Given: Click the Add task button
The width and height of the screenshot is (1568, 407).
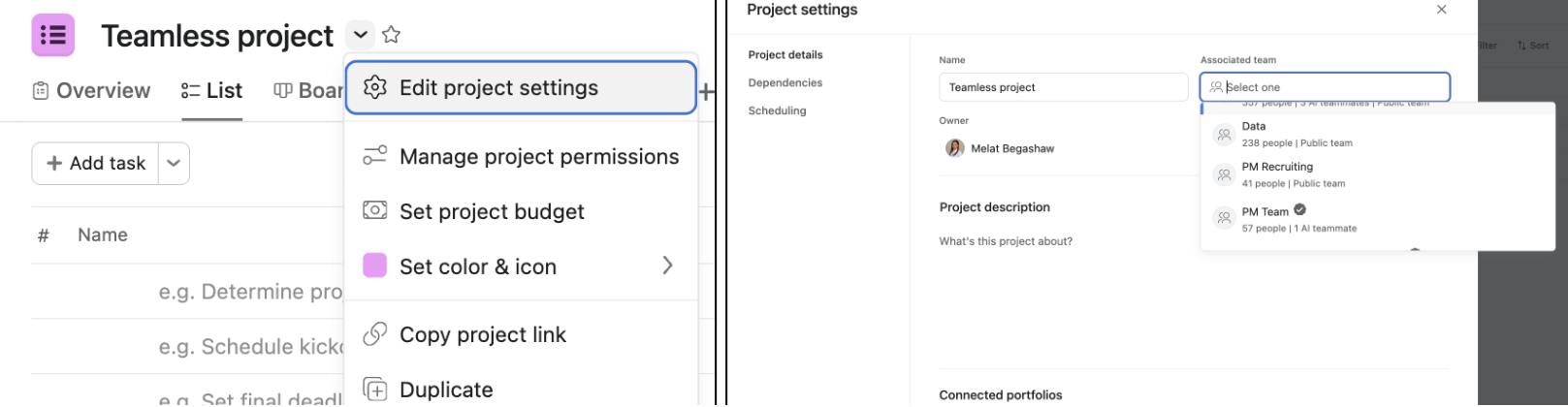Looking at the screenshot, I should tap(95, 163).
